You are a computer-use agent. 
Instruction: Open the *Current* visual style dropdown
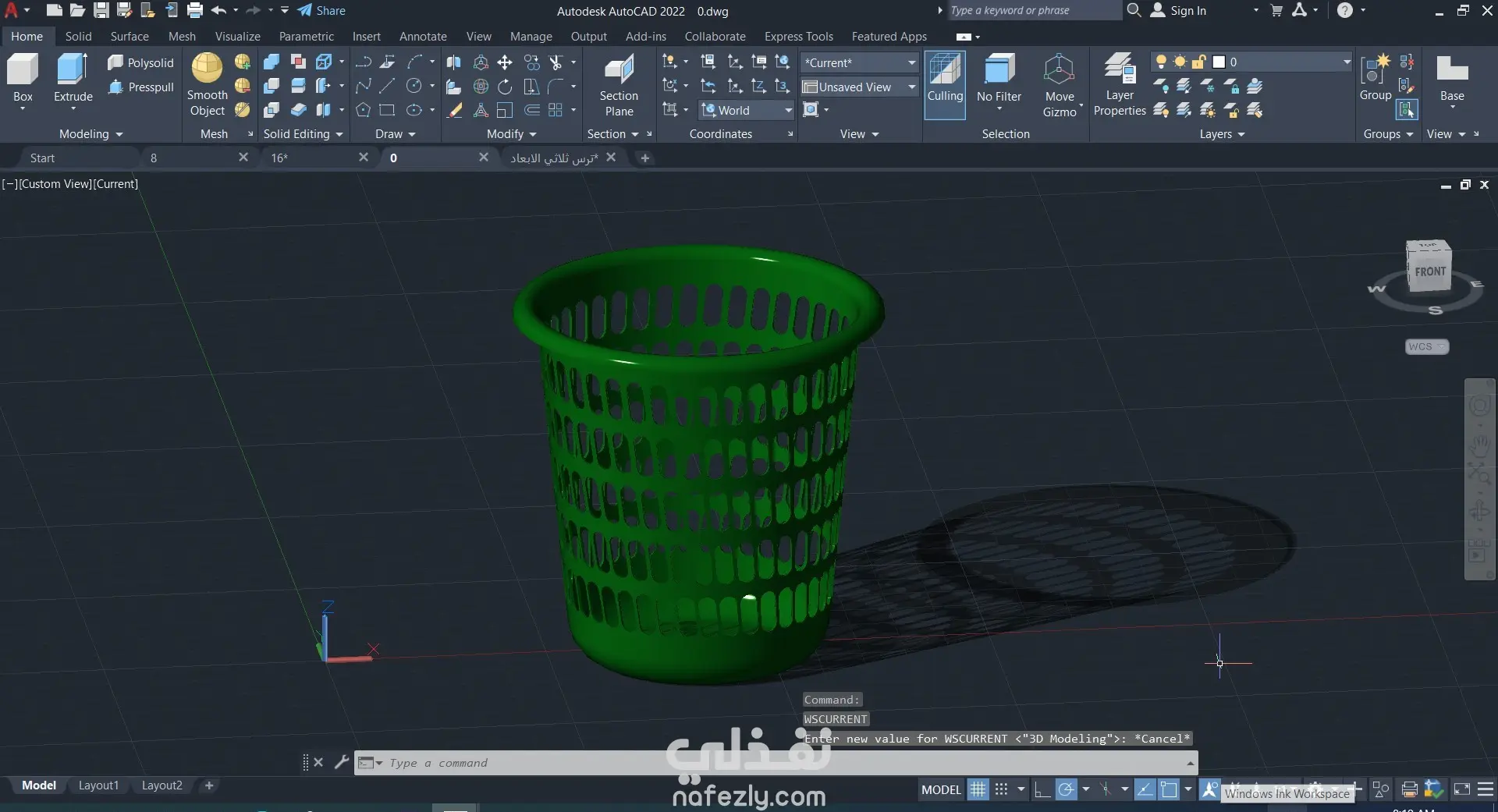point(860,62)
